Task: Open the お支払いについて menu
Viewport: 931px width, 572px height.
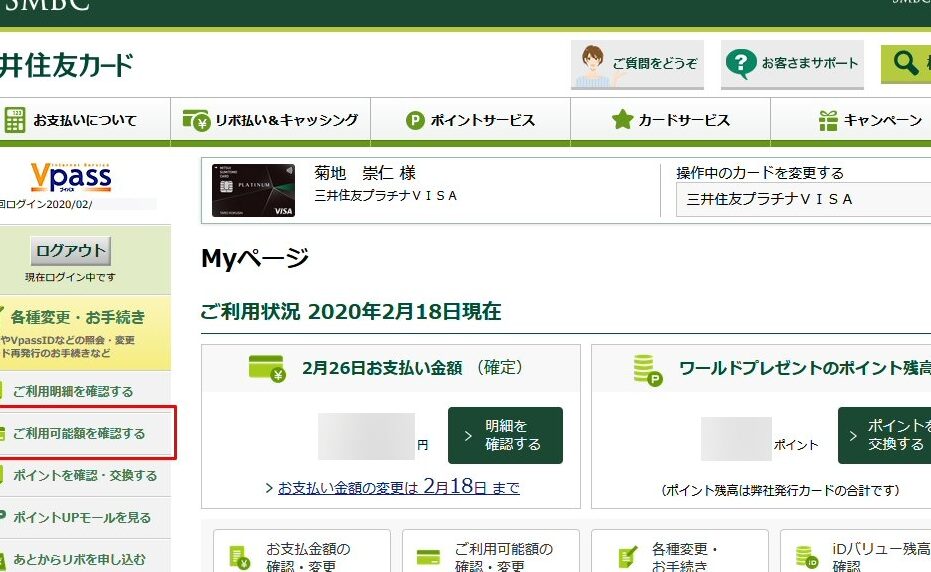Action: (85, 121)
